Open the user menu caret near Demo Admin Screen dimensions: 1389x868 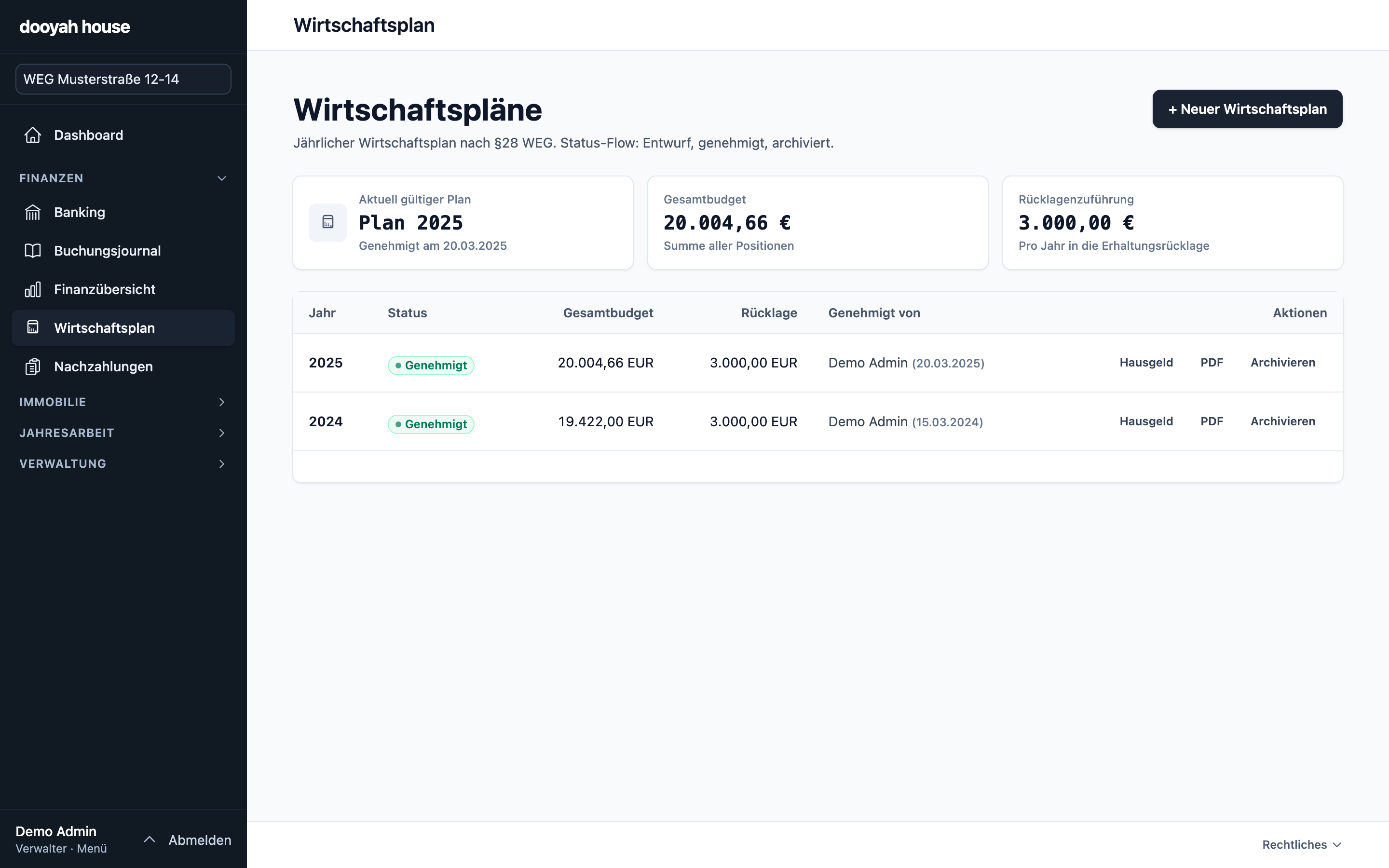pyautogui.click(x=149, y=839)
